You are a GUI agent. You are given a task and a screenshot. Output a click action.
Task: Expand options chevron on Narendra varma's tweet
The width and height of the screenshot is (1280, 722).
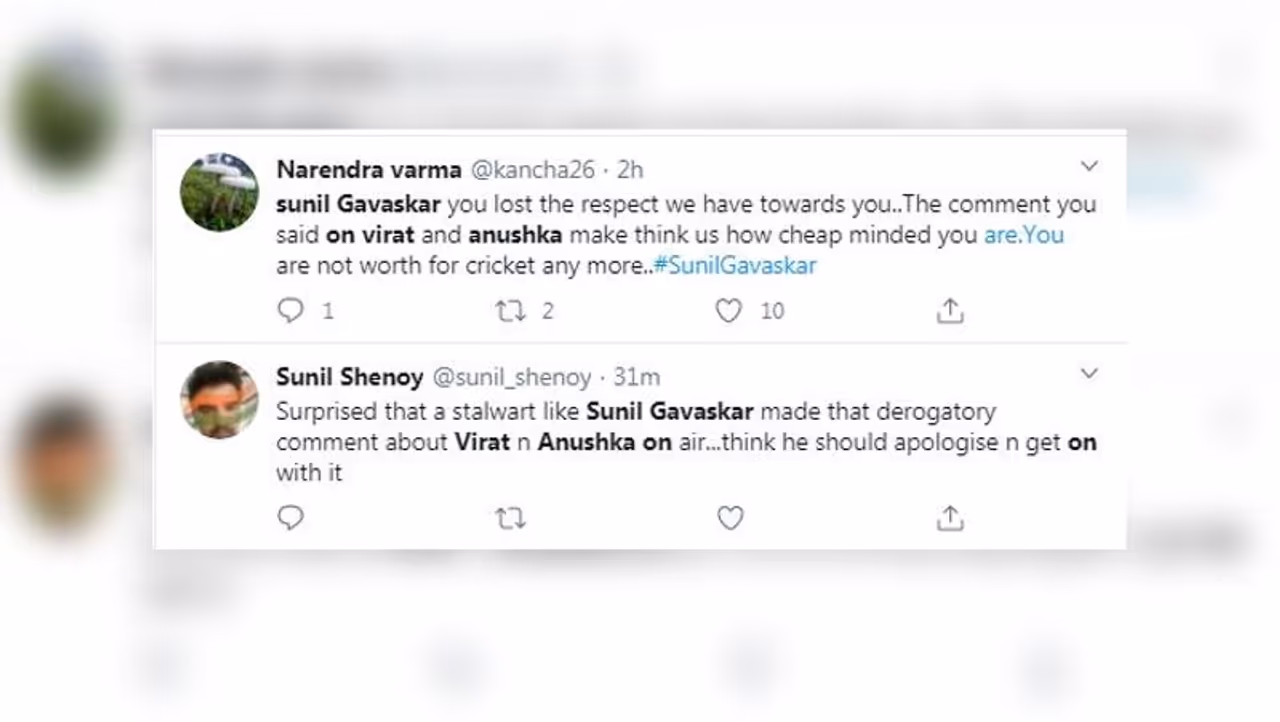pyautogui.click(x=1089, y=166)
